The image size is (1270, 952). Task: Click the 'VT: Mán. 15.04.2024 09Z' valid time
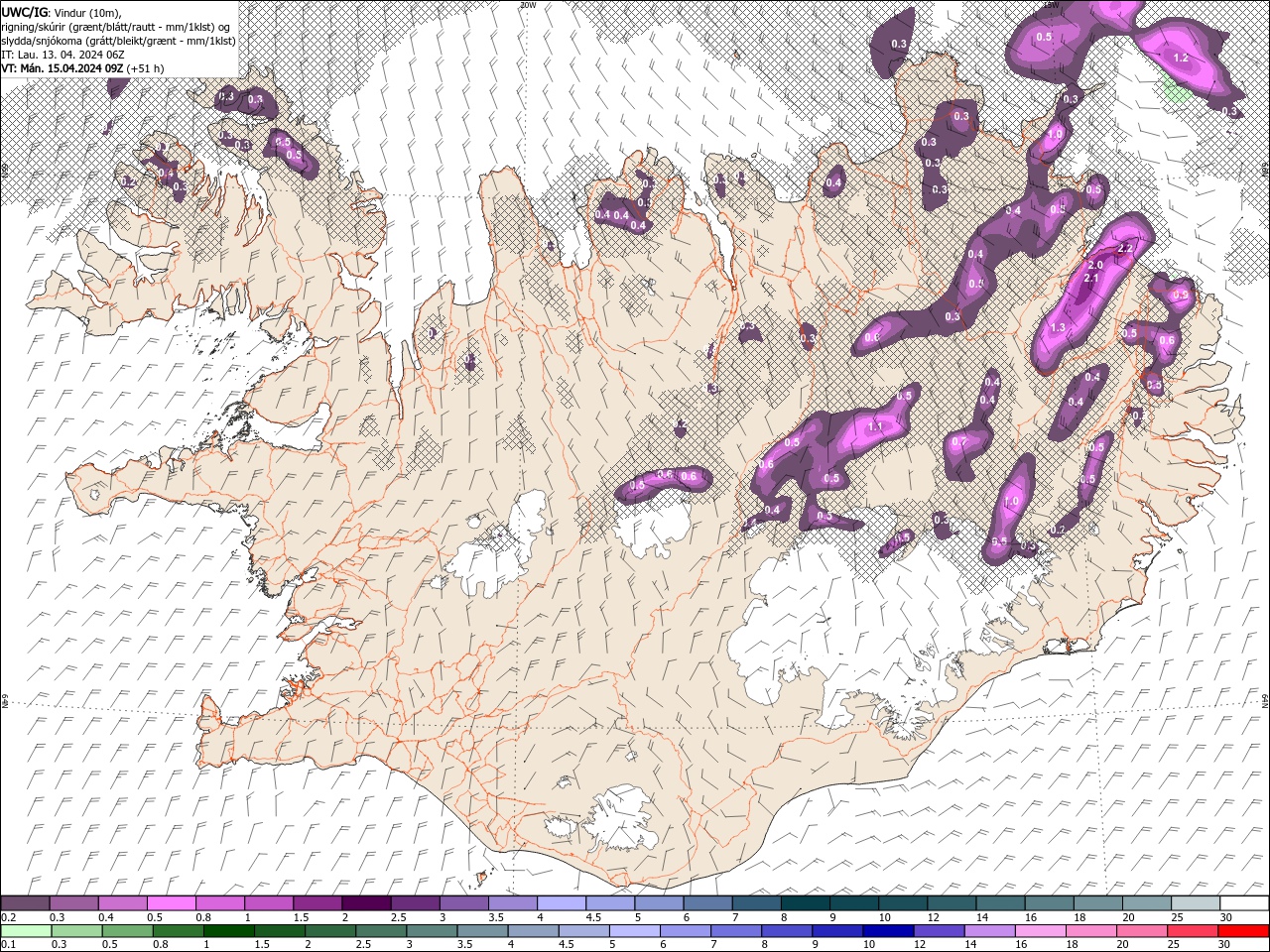(63, 68)
